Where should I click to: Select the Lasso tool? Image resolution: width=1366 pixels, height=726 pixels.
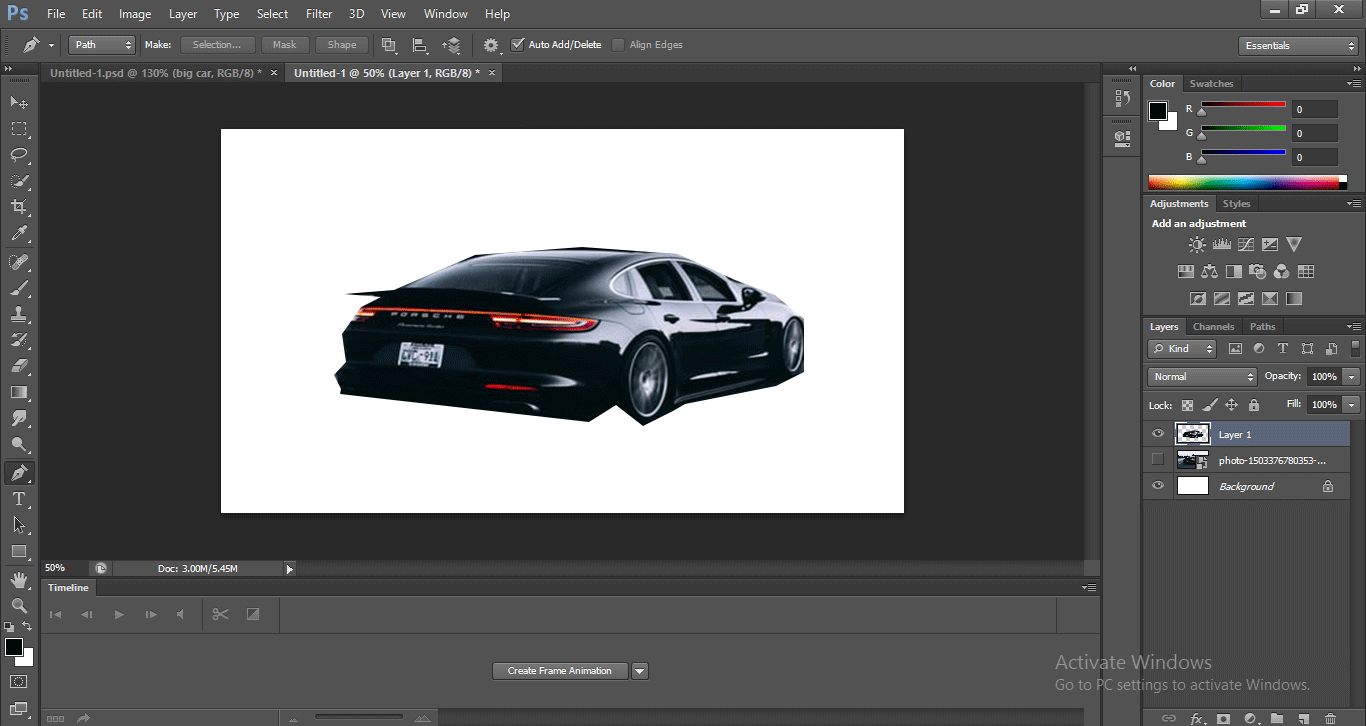click(x=19, y=155)
